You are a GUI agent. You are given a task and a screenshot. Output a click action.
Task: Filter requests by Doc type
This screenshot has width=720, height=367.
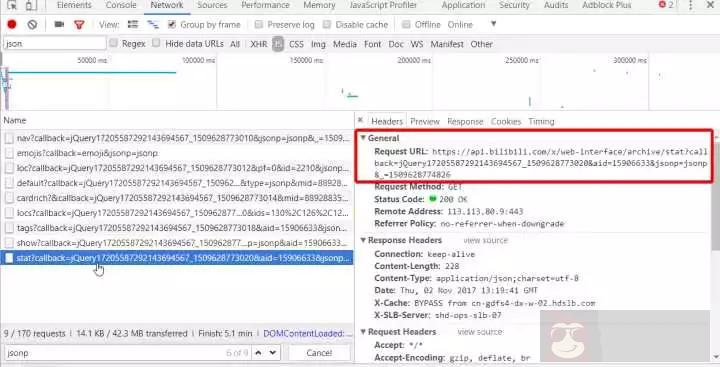click(x=396, y=44)
